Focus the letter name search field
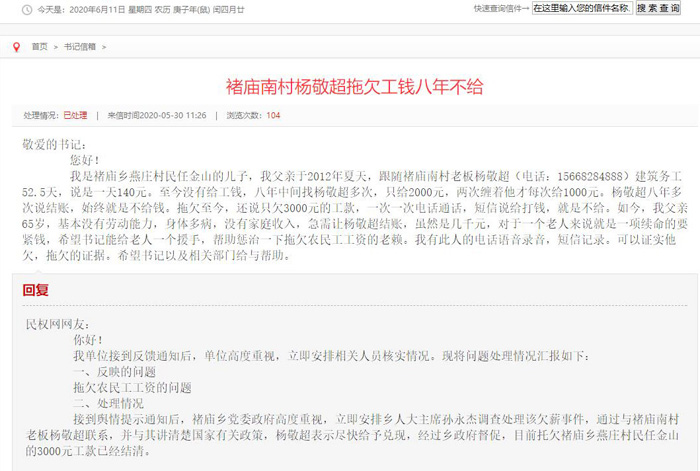700x471 pixels. click(x=582, y=8)
